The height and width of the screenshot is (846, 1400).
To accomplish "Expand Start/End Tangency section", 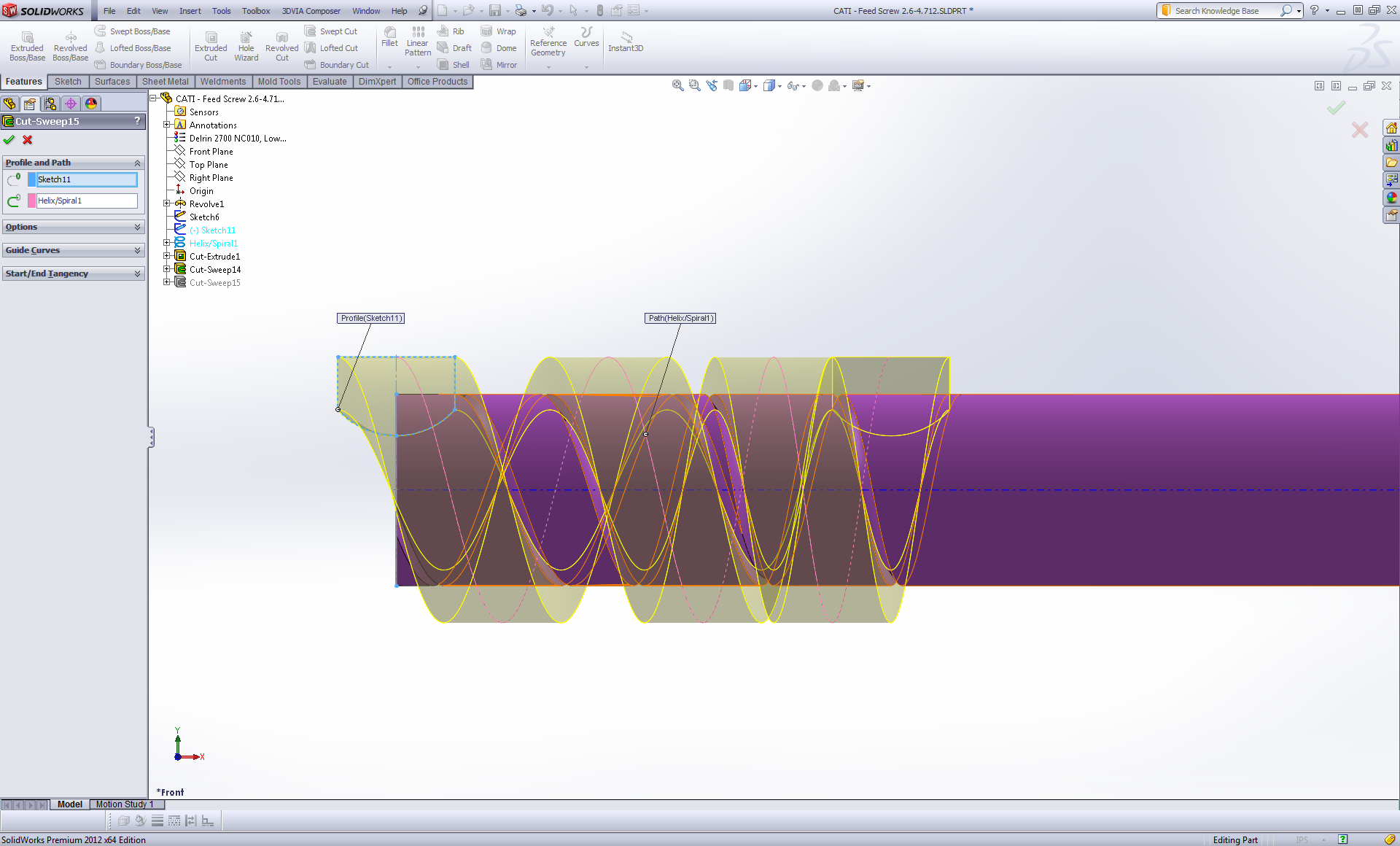I will (x=74, y=273).
